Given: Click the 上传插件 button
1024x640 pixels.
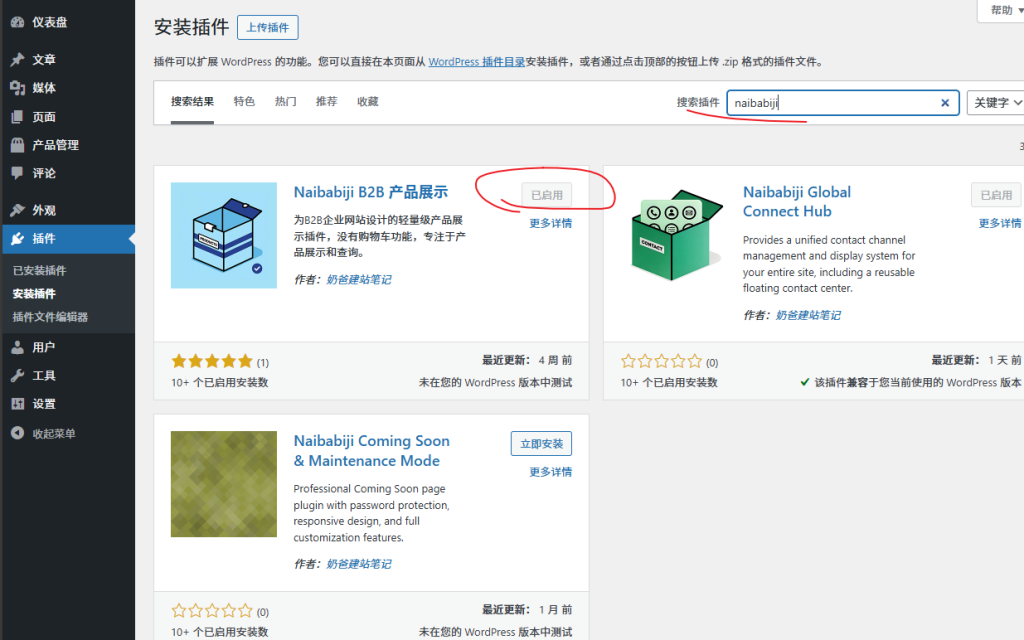Looking at the screenshot, I should pos(267,28).
